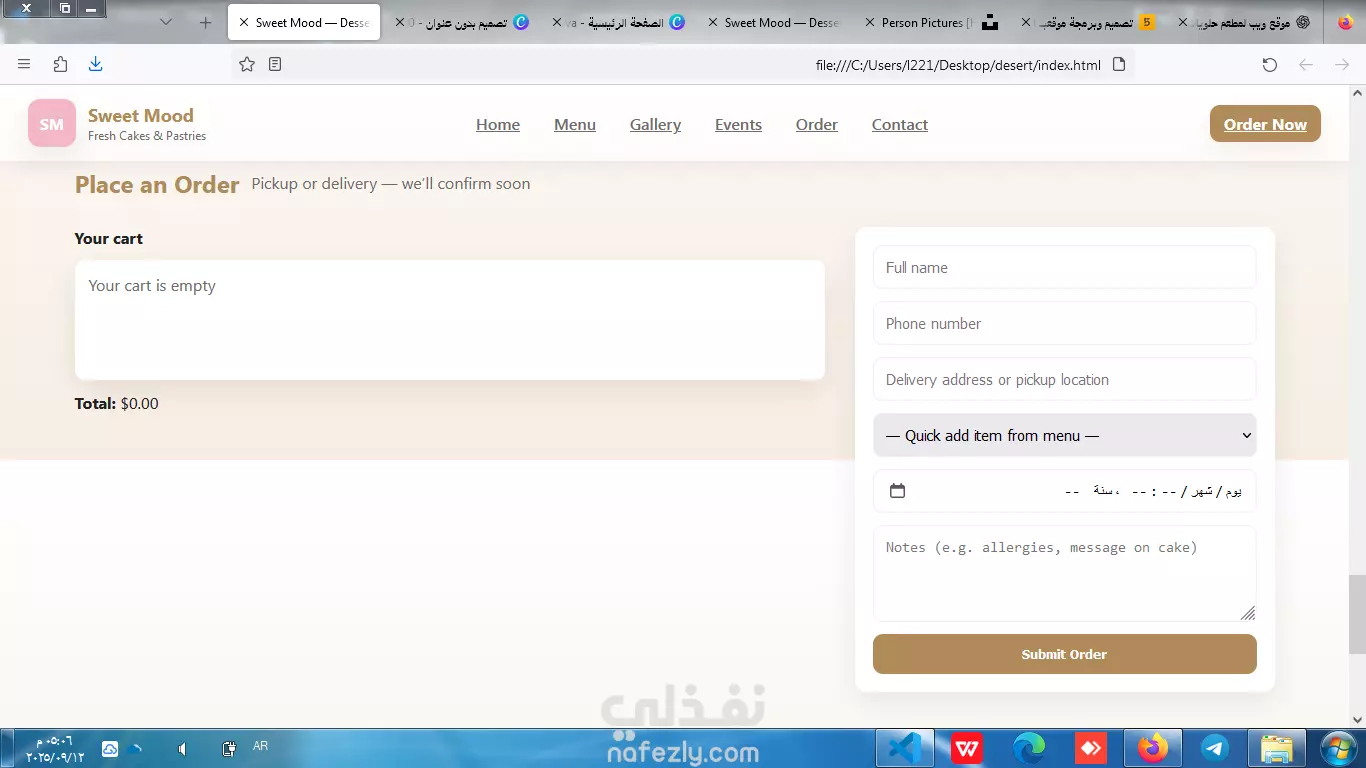Viewport: 1366px width, 768px height.
Task: Open the red AnyDesk taskbar icon
Action: (x=1090, y=748)
